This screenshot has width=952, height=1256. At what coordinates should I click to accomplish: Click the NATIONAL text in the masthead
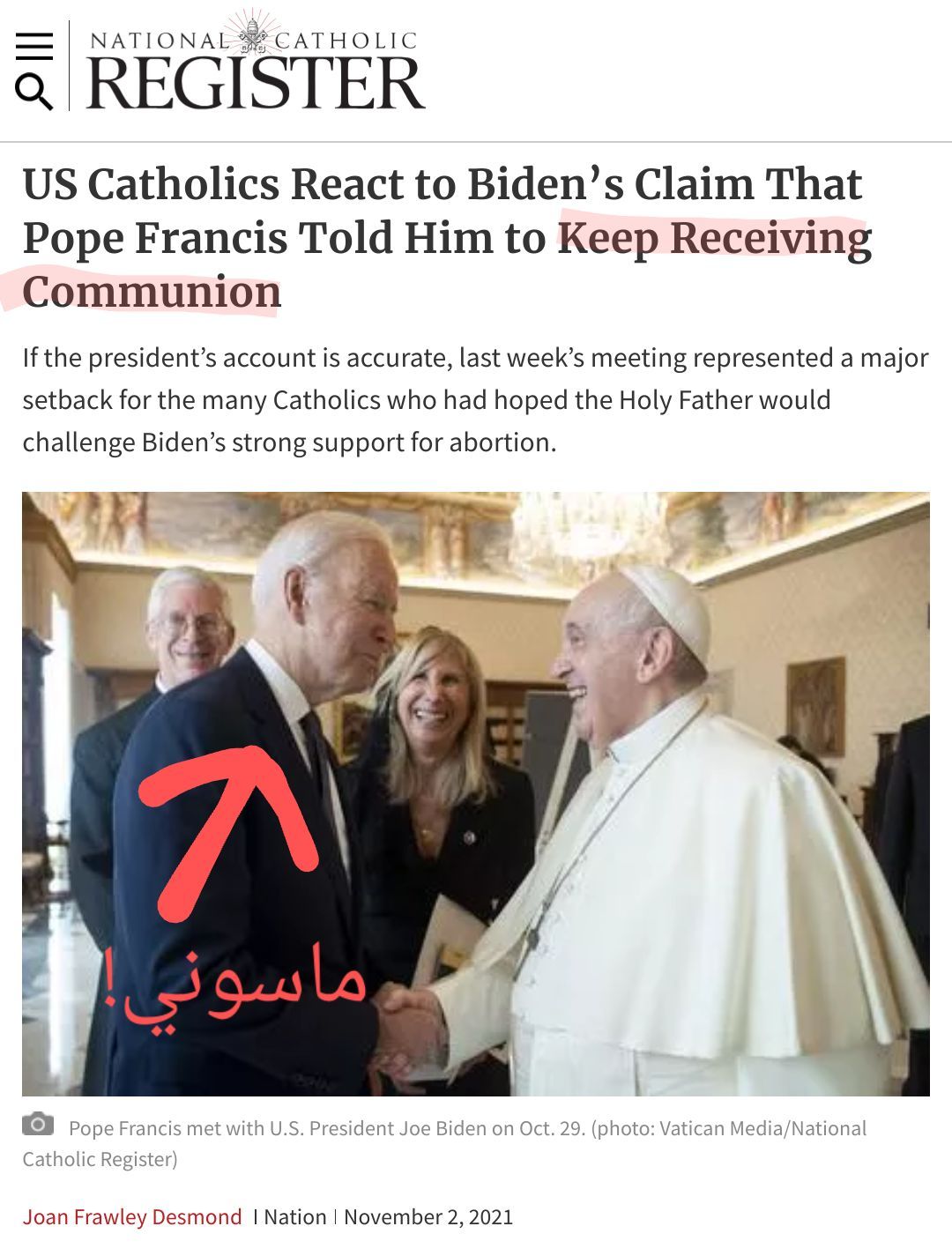159,41
